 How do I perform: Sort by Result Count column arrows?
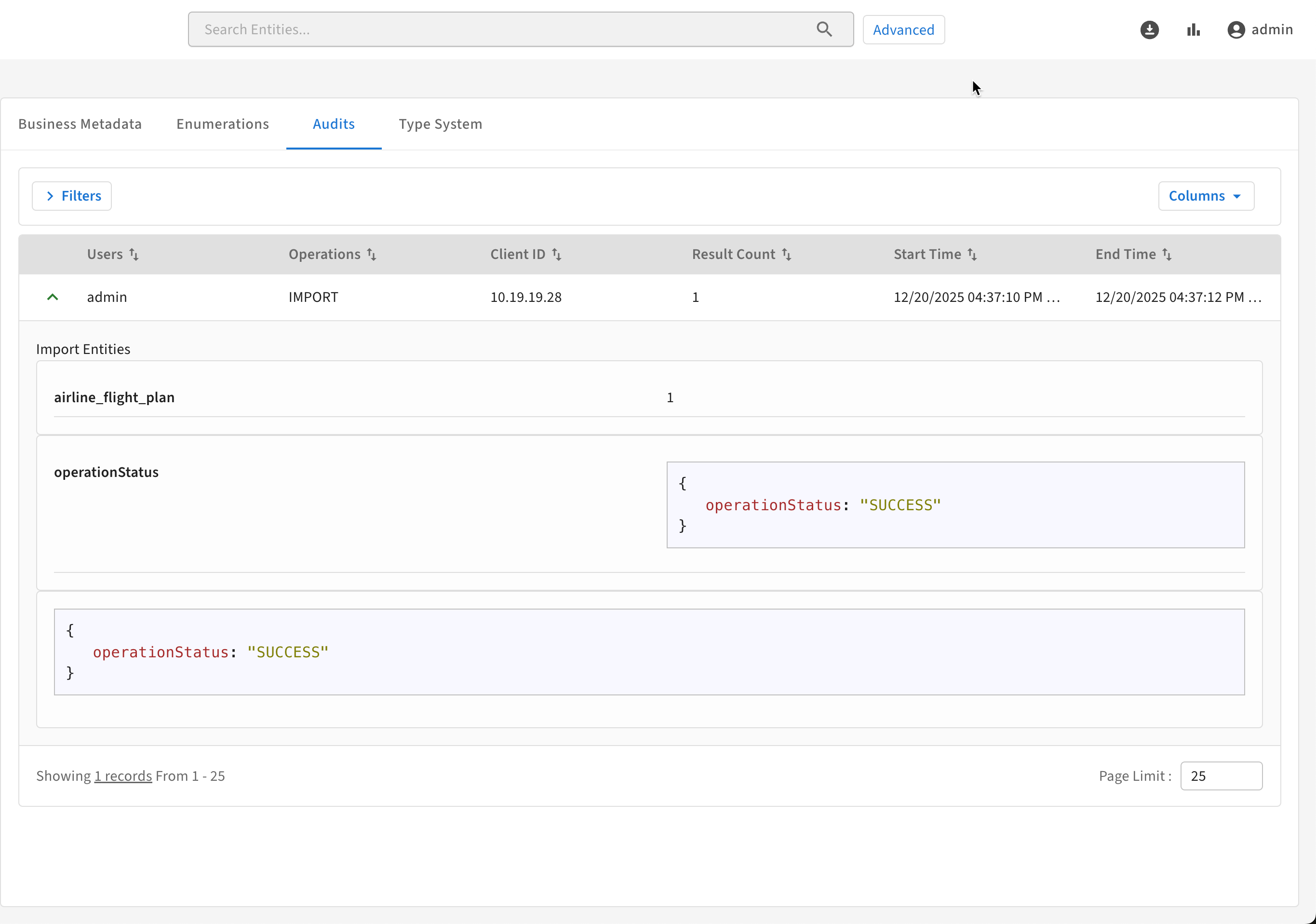click(786, 254)
